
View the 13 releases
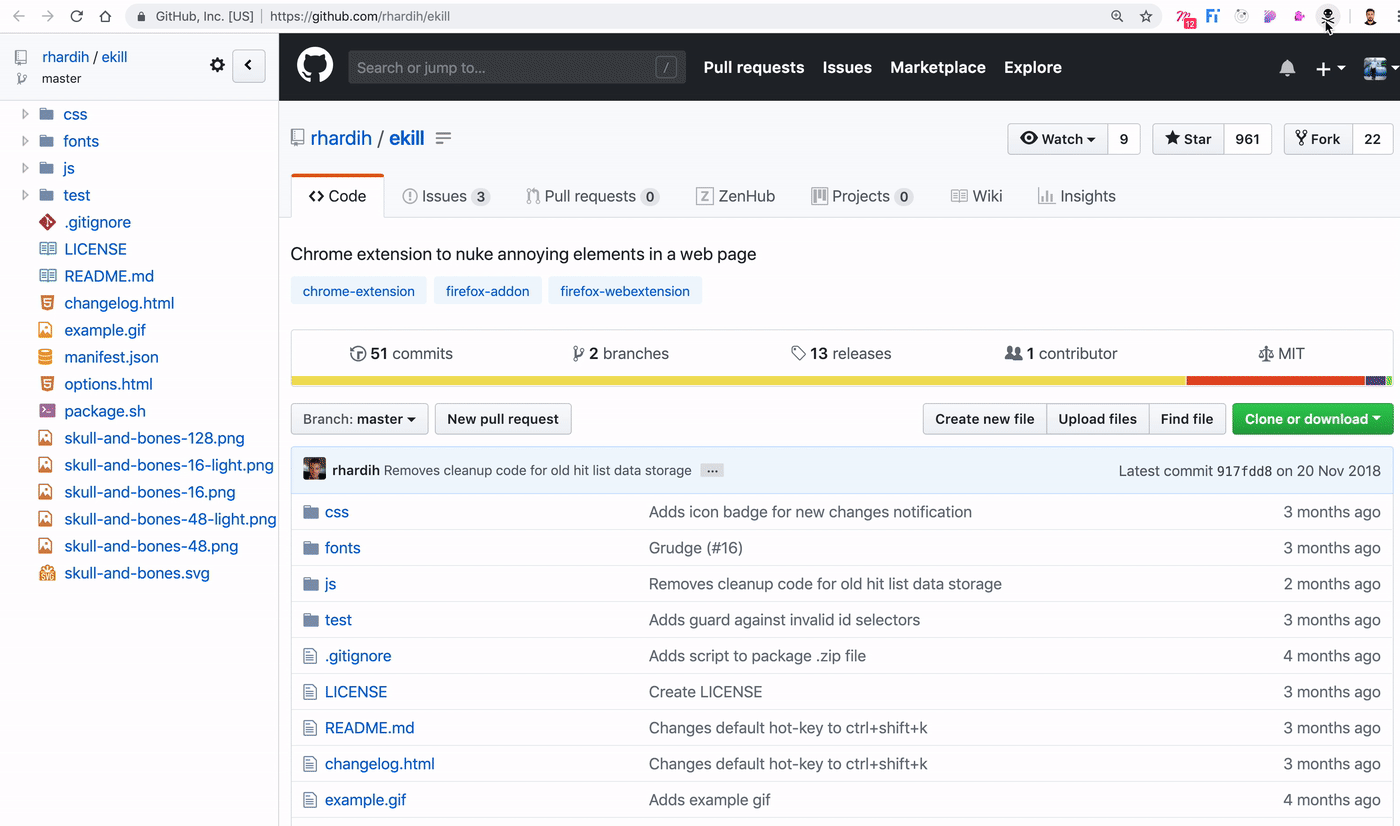[841, 353]
